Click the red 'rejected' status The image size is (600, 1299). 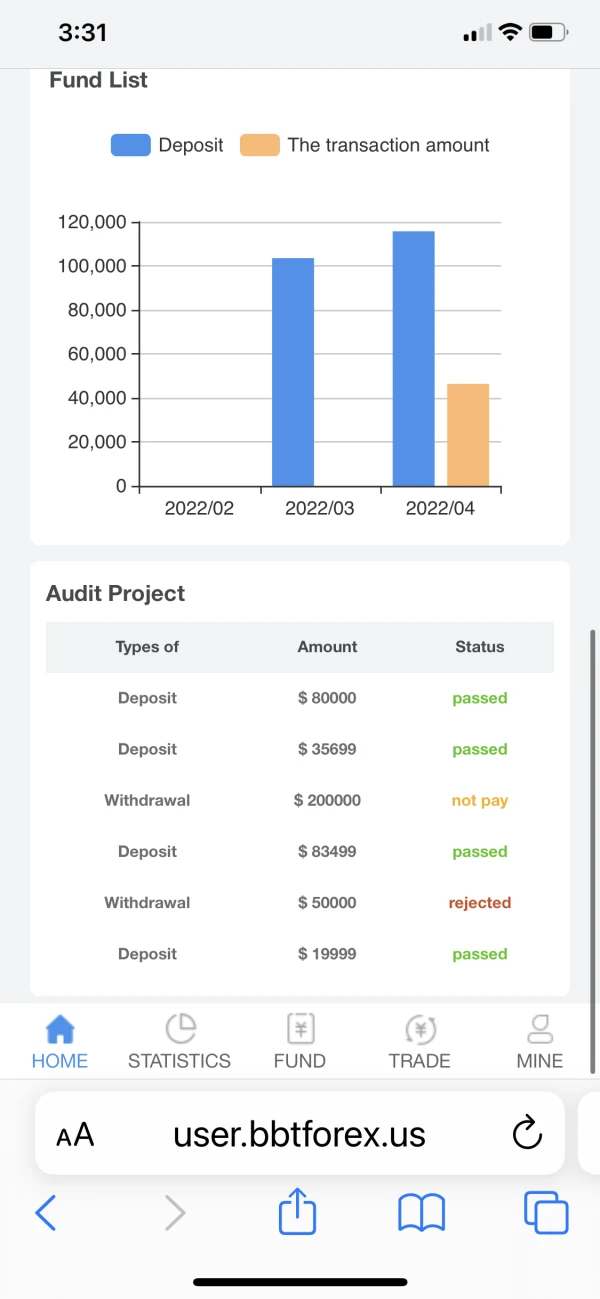480,903
